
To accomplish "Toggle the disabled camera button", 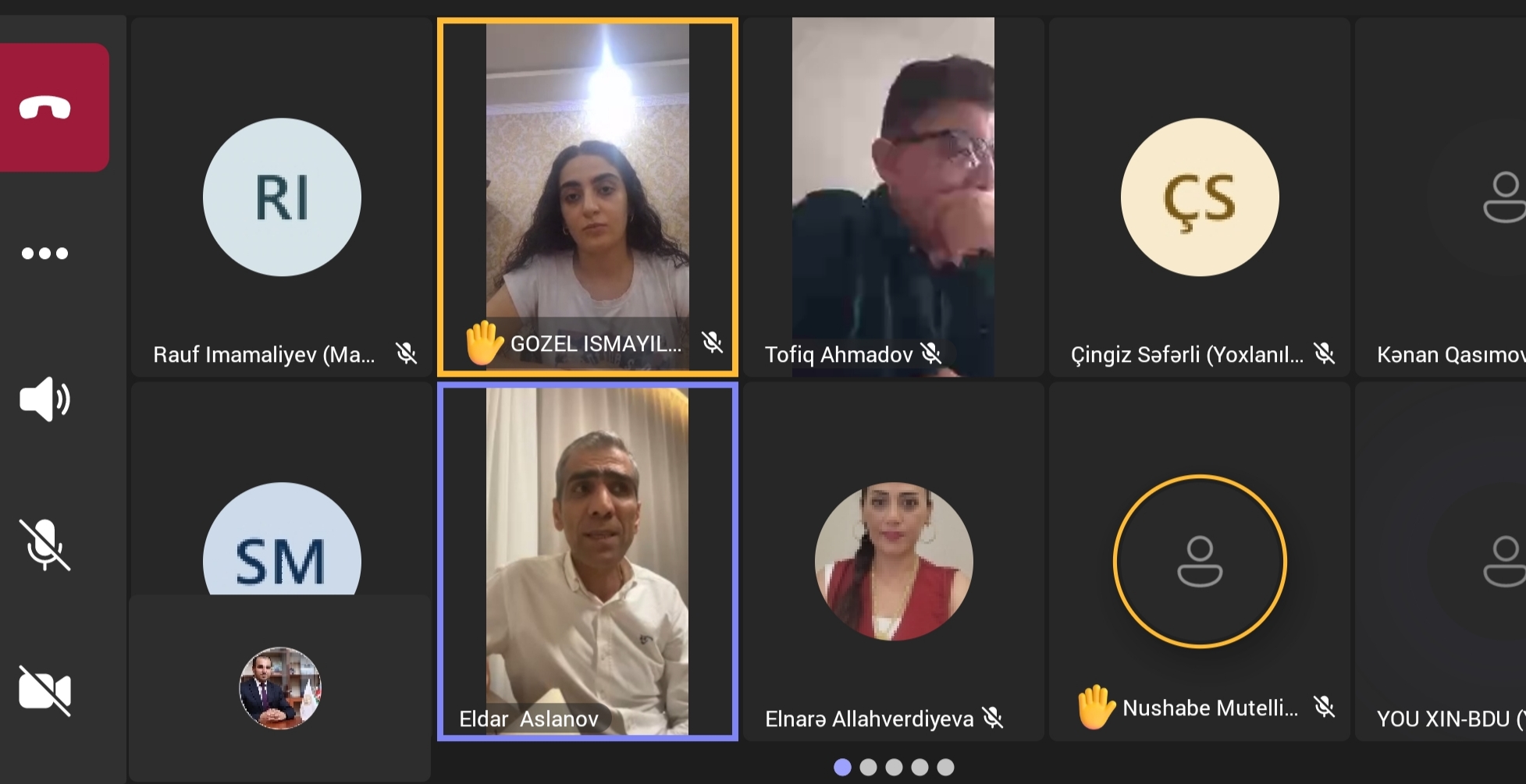I will [44, 691].
